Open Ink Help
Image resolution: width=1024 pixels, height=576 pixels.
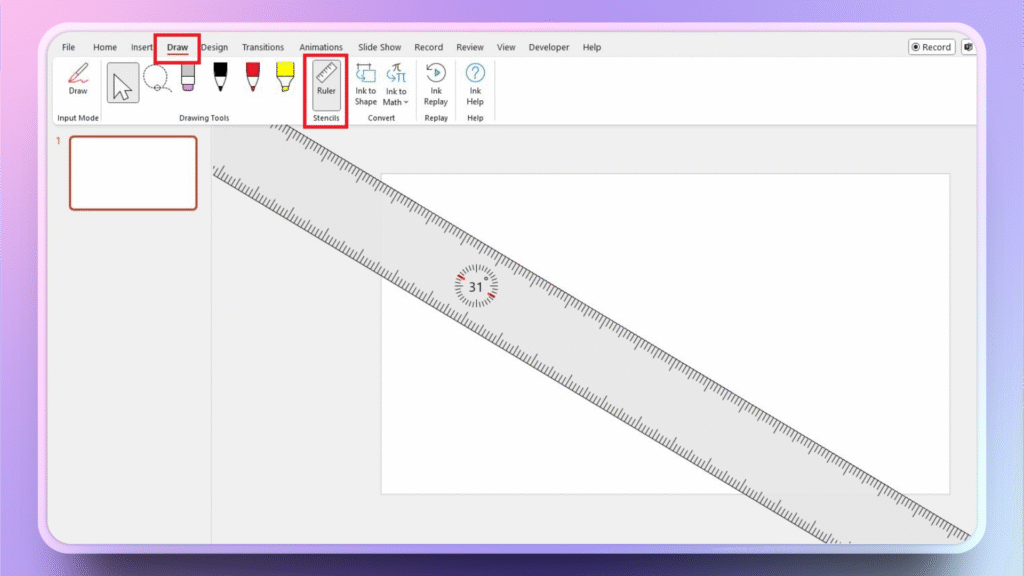[474, 85]
